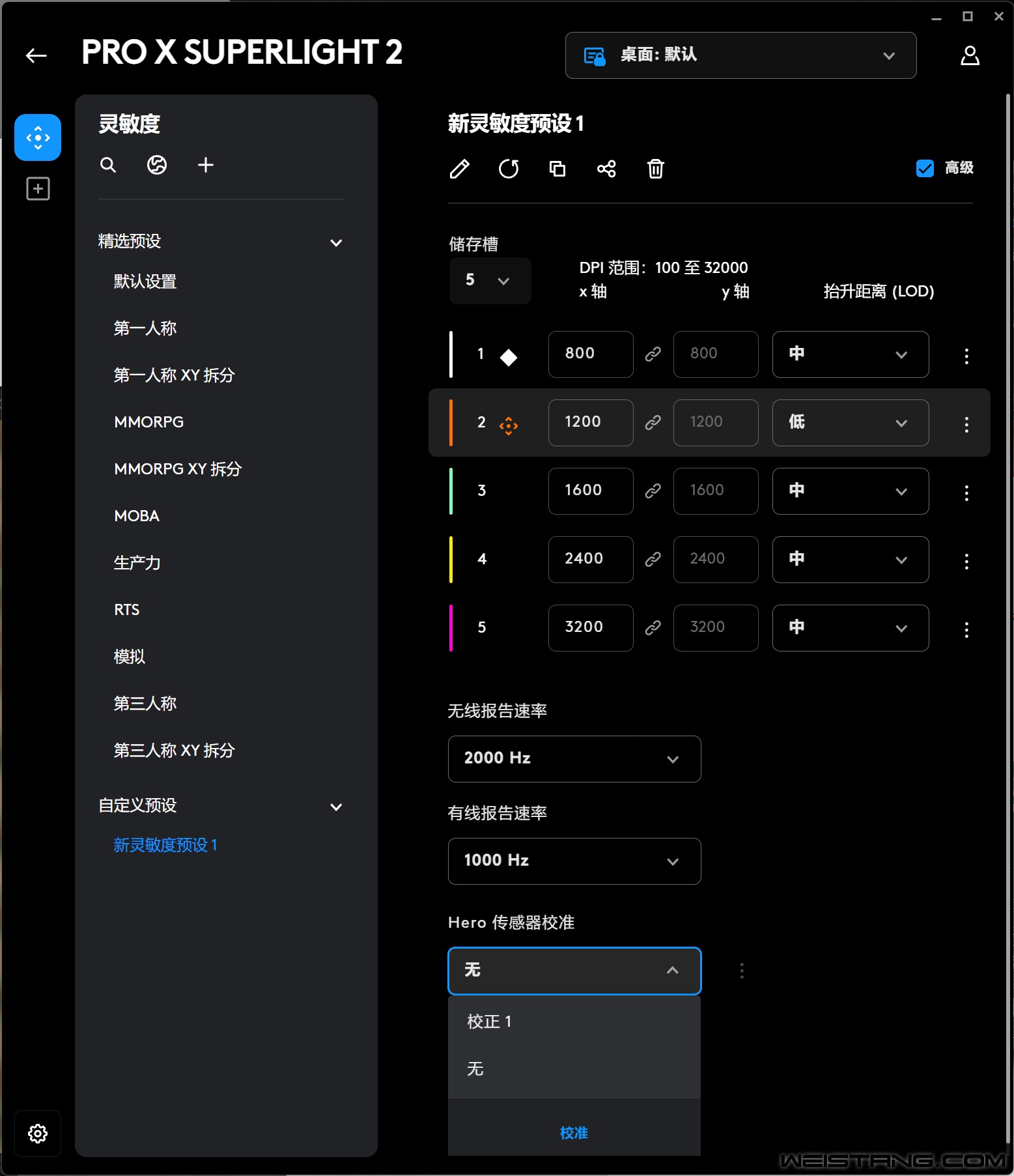Click link icon for DPI slot 5
This screenshot has width=1014, height=1176.
click(x=653, y=627)
